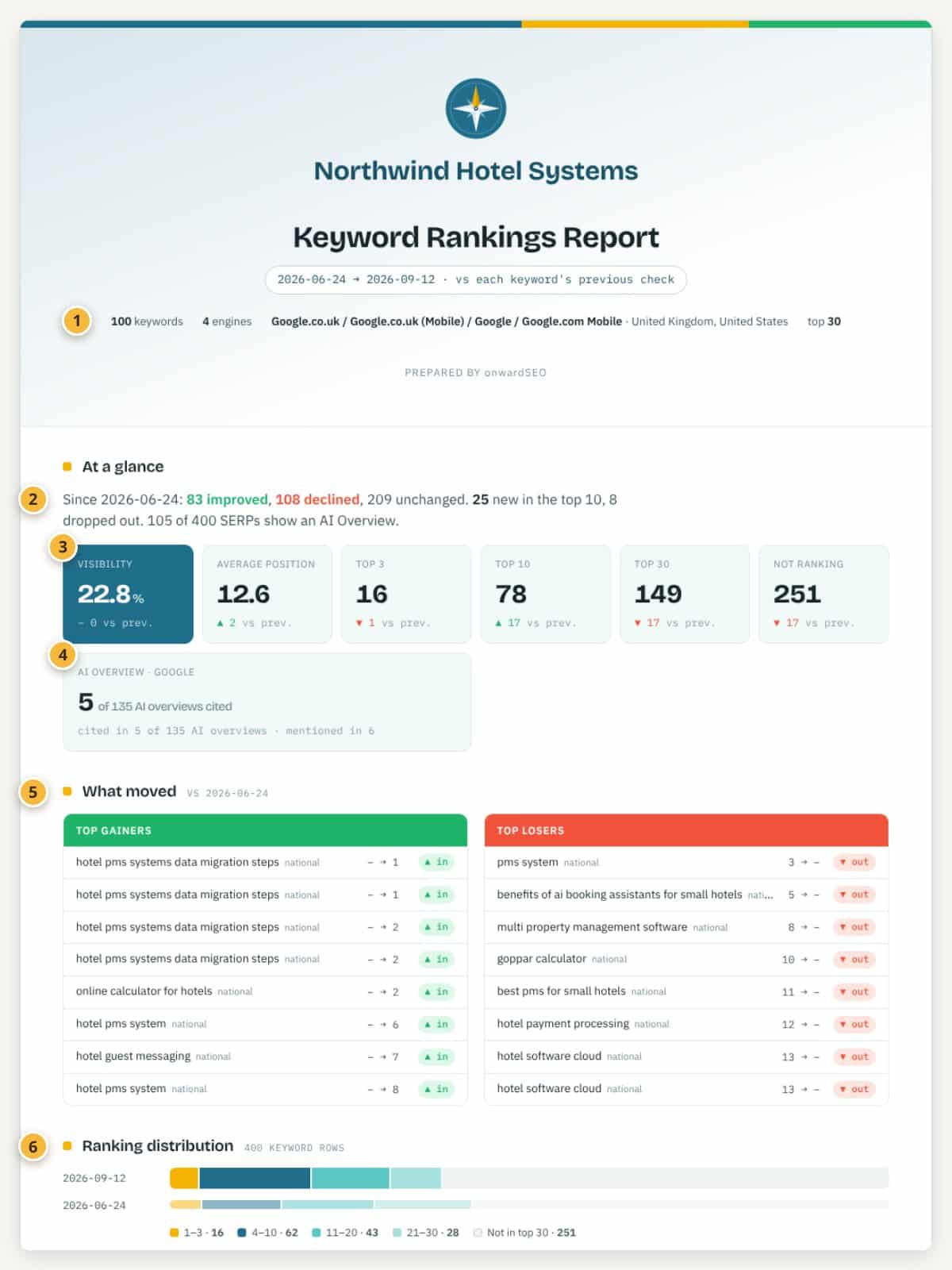Click the '108 declined' red text
The image size is (952, 1270).
click(x=317, y=499)
